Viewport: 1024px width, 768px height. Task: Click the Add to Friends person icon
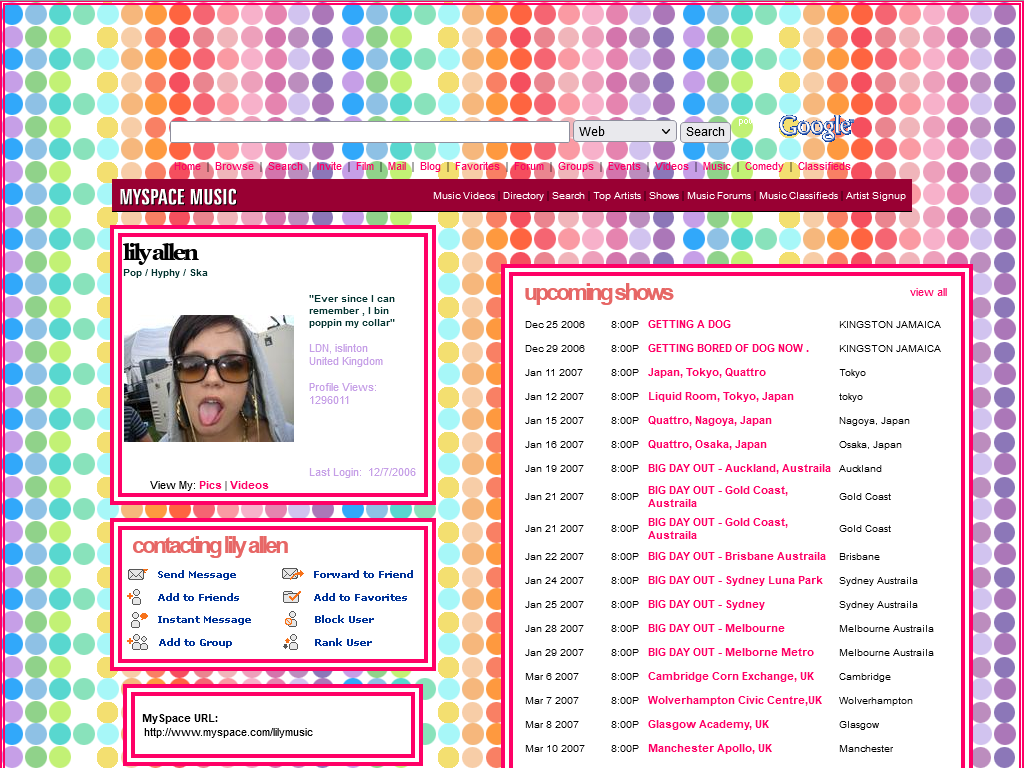[x=135, y=597]
